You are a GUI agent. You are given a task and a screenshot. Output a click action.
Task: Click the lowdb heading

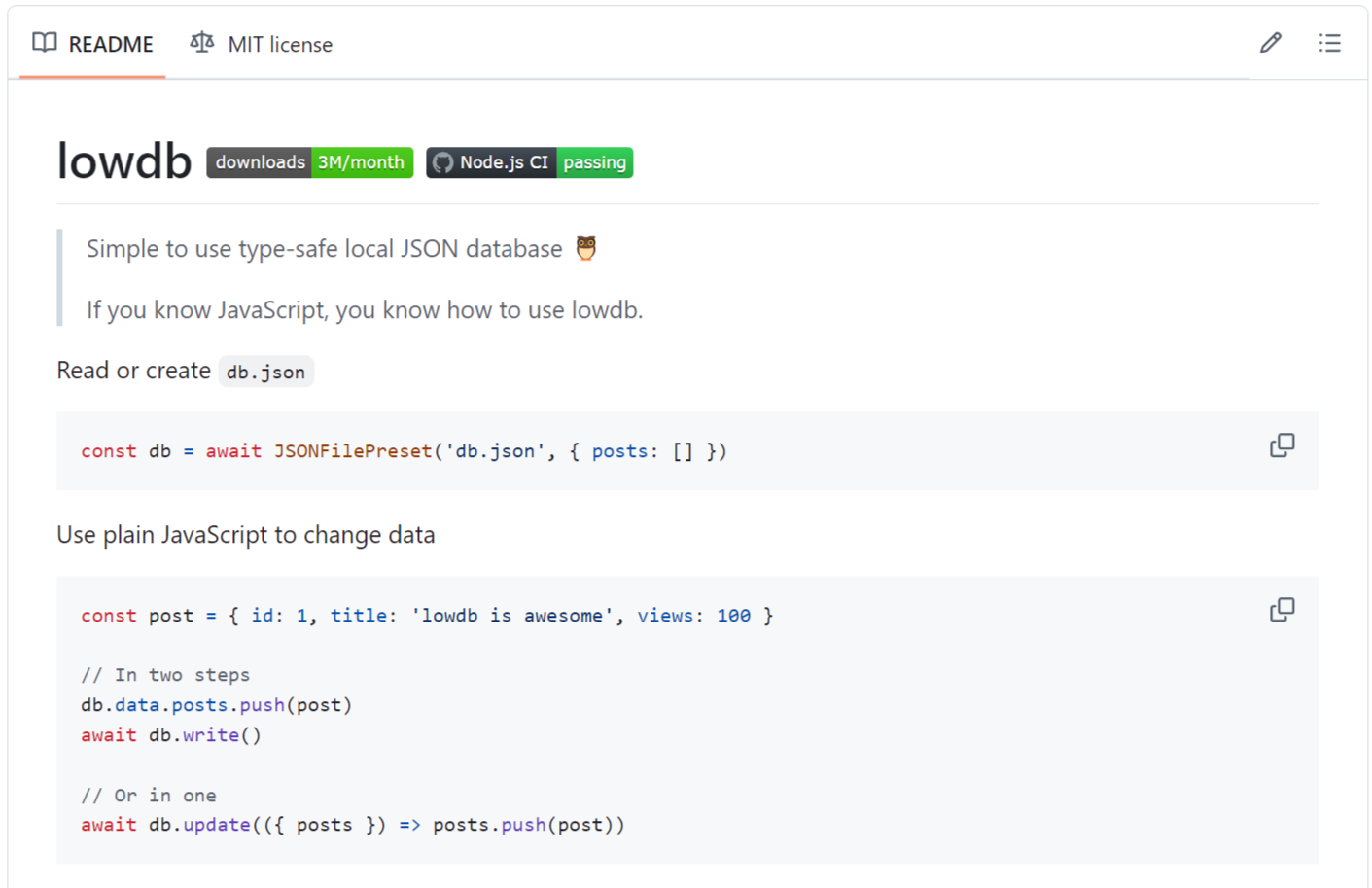124,160
